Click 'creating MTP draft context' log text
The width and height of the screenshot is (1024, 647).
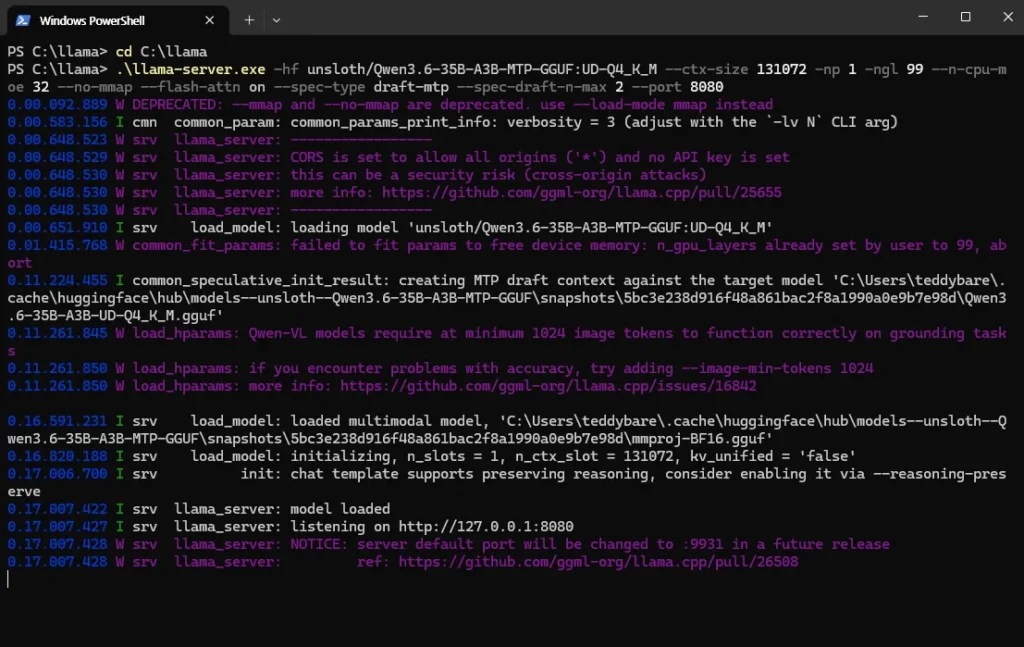(x=507, y=281)
